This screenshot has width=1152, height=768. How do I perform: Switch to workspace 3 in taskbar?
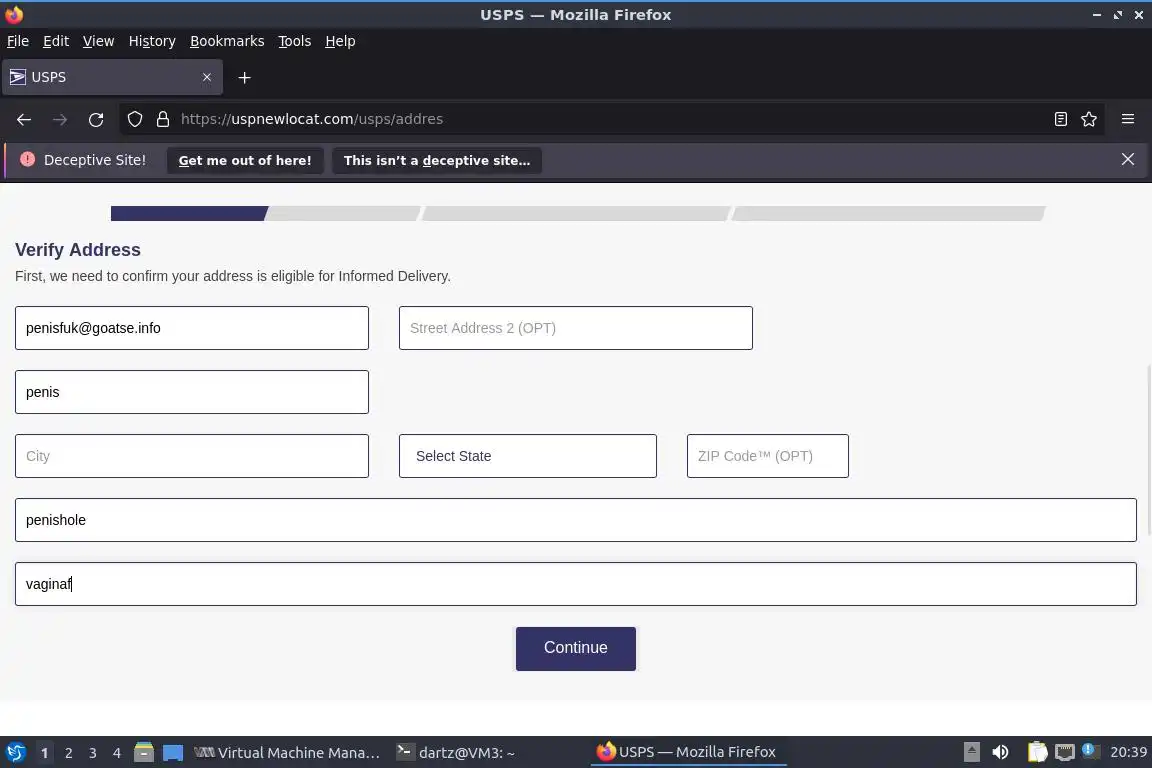coord(93,753)
